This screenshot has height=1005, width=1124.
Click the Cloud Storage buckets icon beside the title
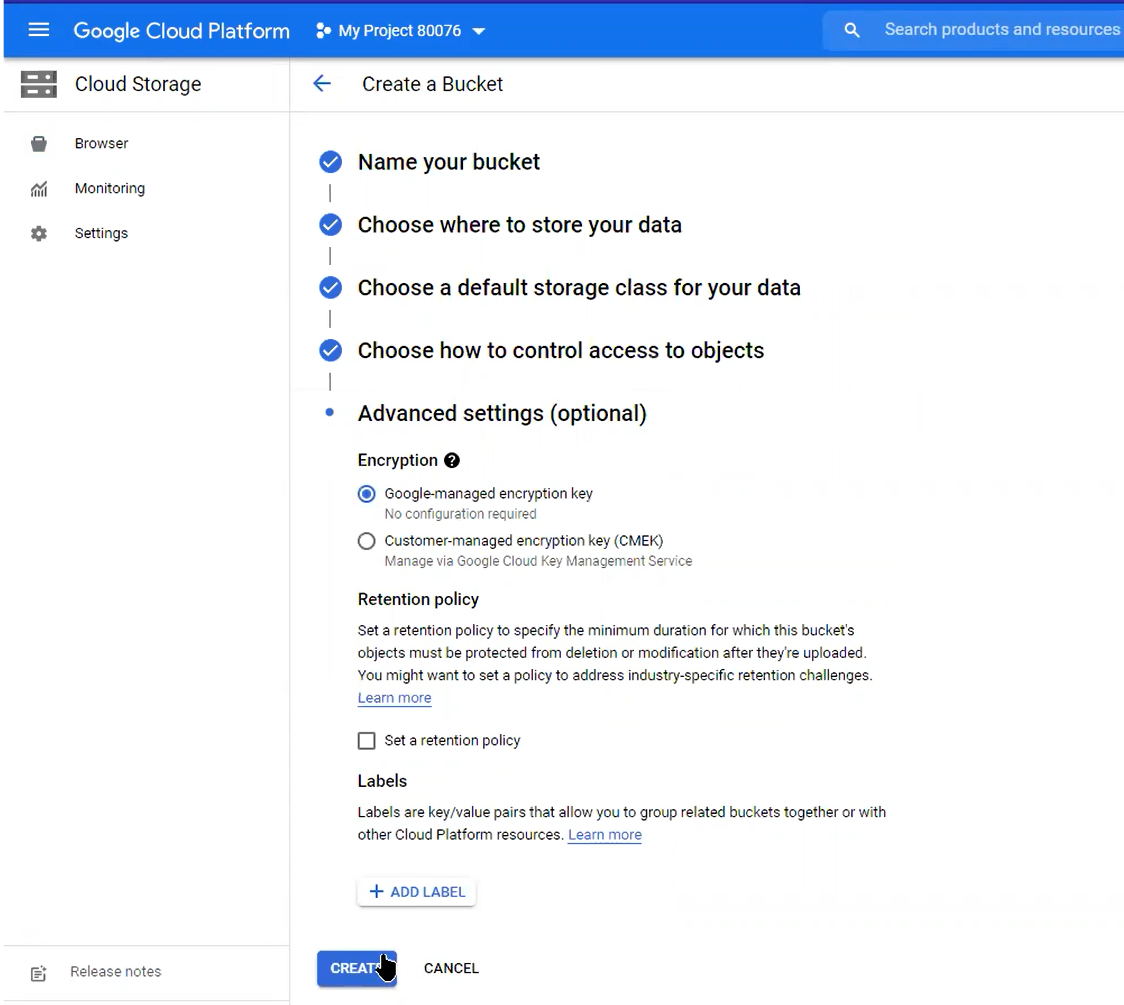pyautogui.click(x=38, y=84)
